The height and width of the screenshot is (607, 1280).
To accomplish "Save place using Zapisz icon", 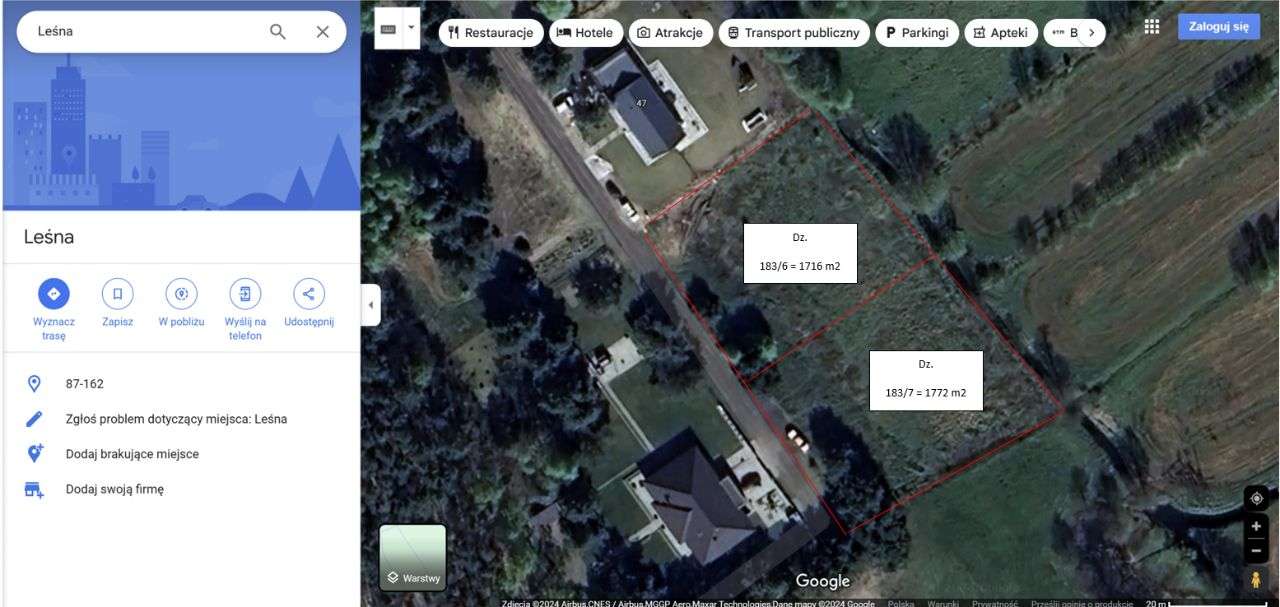I will point(117,294).
